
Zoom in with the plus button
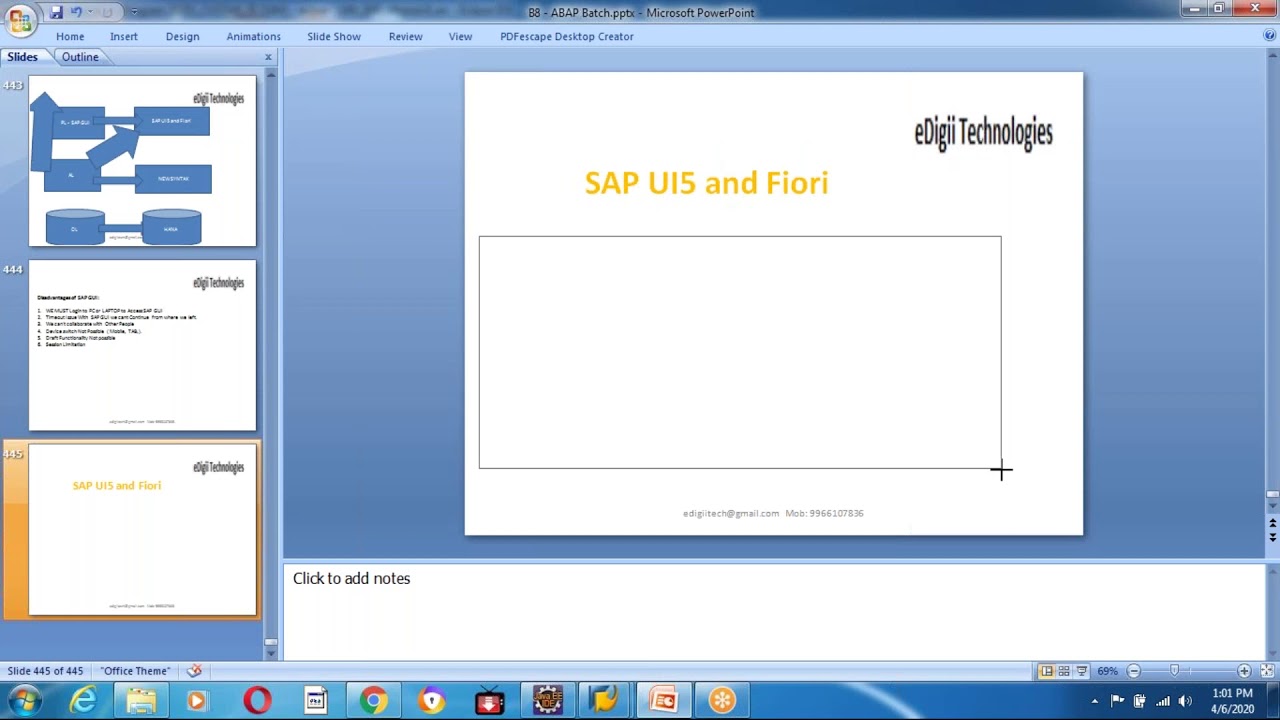(1244, 671)
